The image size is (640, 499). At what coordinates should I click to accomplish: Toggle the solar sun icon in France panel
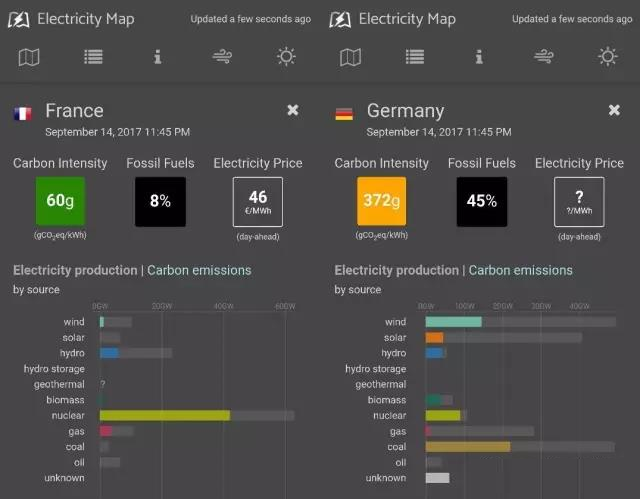click(x=286, y=57)
